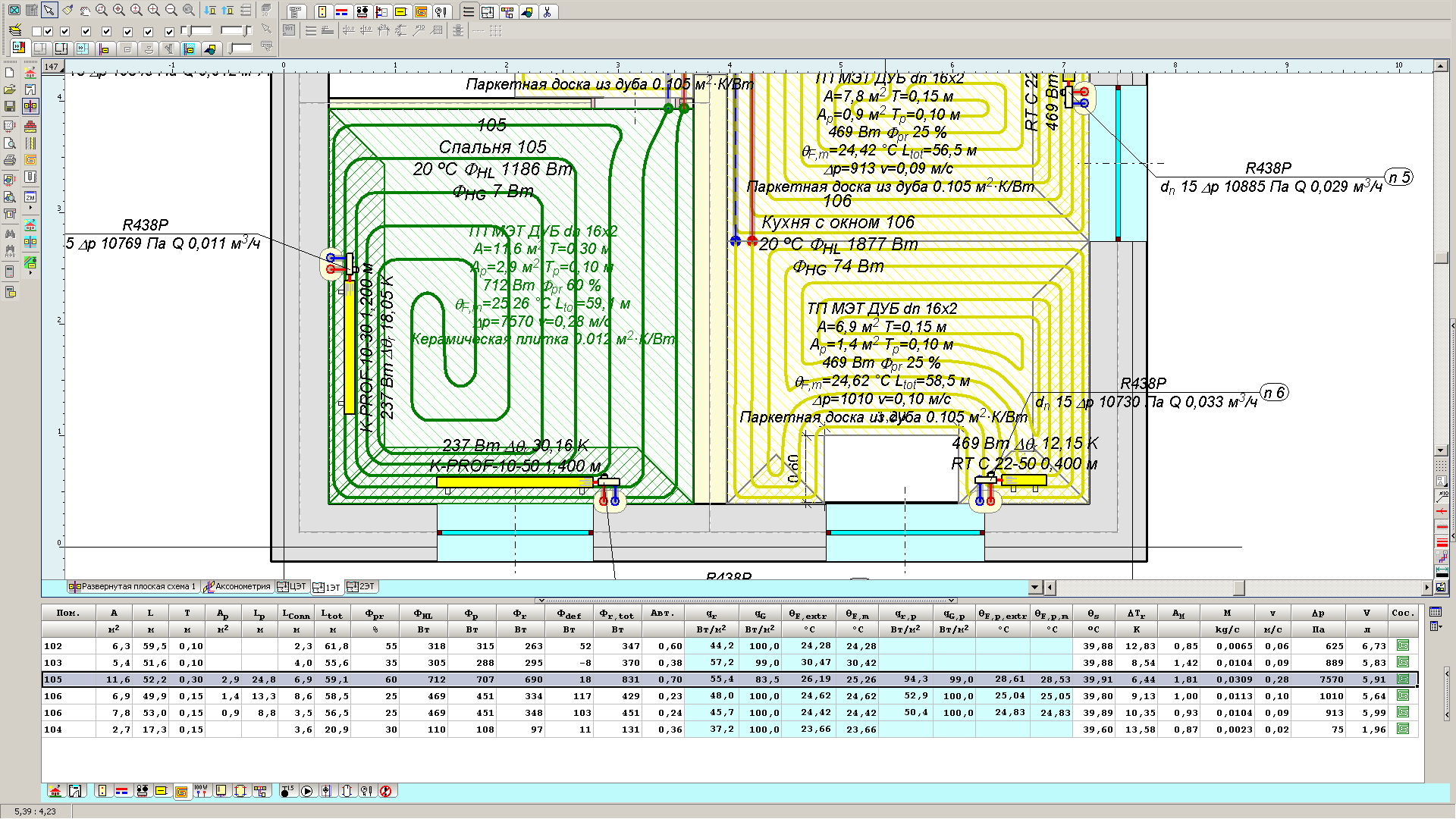Click the Φpr column header
Image resolution: width=1456 pixels, height=819 pixels.
tap(375, 613)
